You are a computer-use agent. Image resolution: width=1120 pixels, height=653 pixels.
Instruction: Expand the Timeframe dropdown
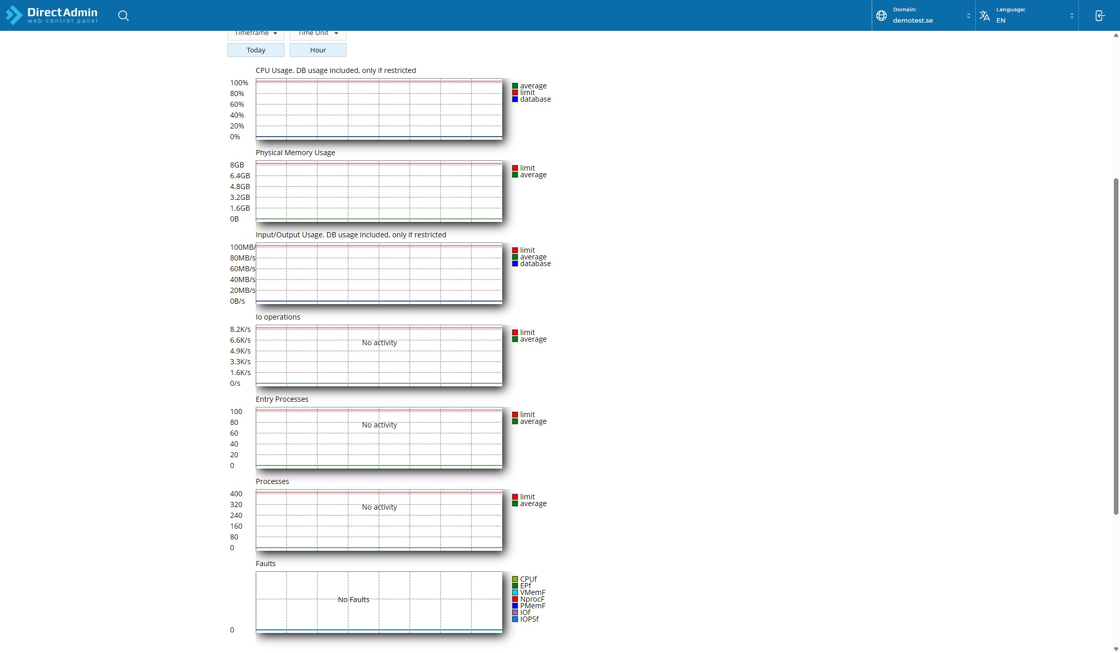256,33
